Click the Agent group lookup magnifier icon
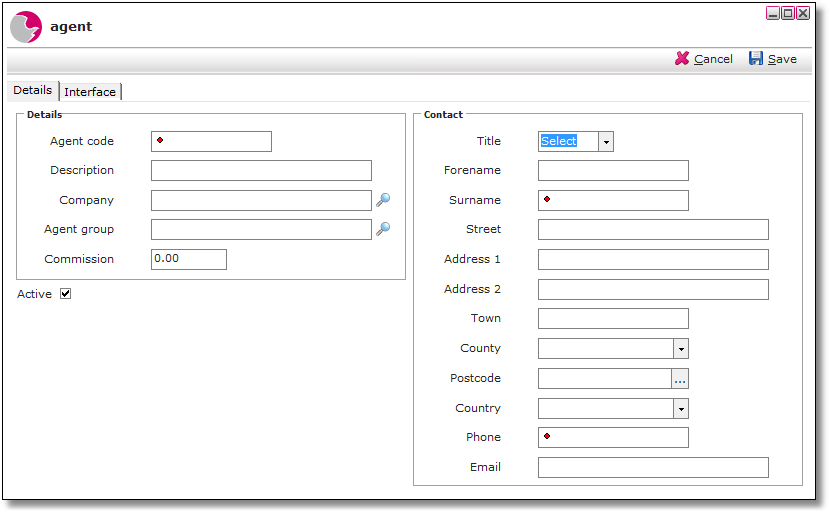This screenshot has width=830, height=514. point(383,229)
